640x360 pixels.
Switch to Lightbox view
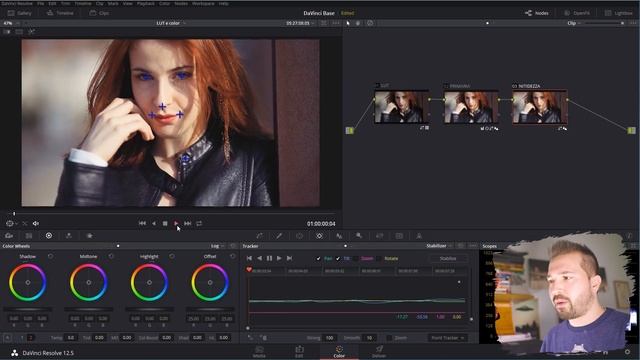pyautogui.click(x=619, y=13)
